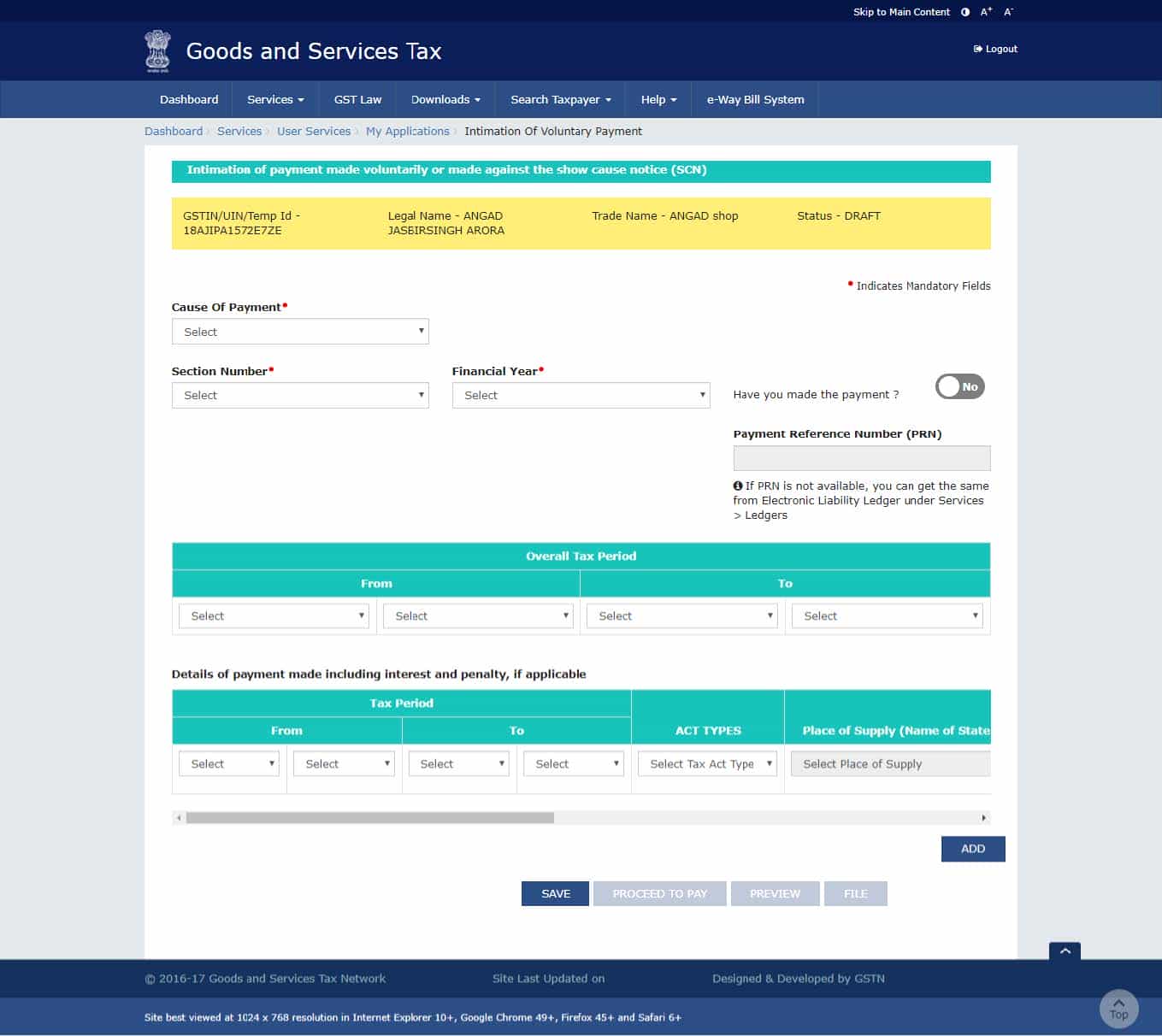Image resolution: width=1162 pixels, height=1036 pixels.
Task: Click the FILE button
Action: [x=856, y=893]
